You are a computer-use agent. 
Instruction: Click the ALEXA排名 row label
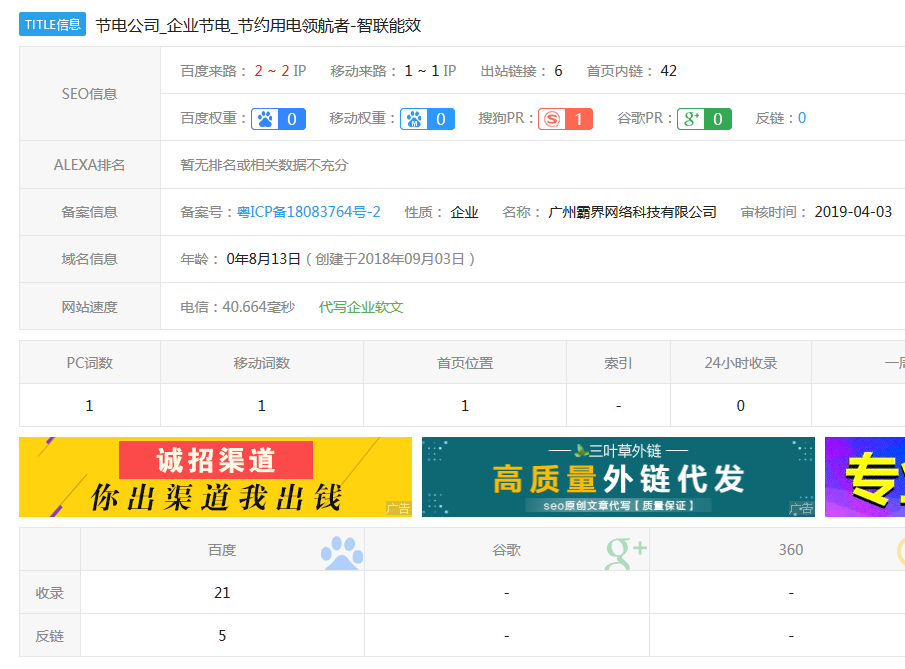tap(89, 165)
